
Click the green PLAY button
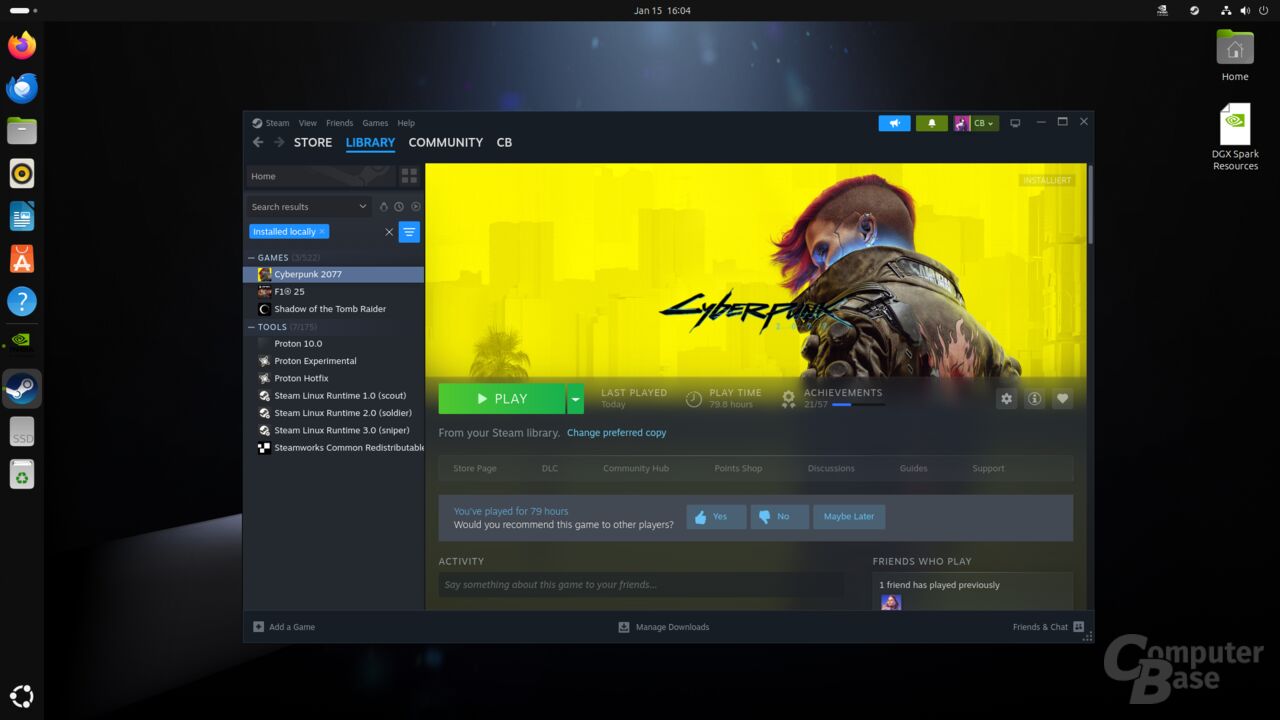(x=502, y=399)
